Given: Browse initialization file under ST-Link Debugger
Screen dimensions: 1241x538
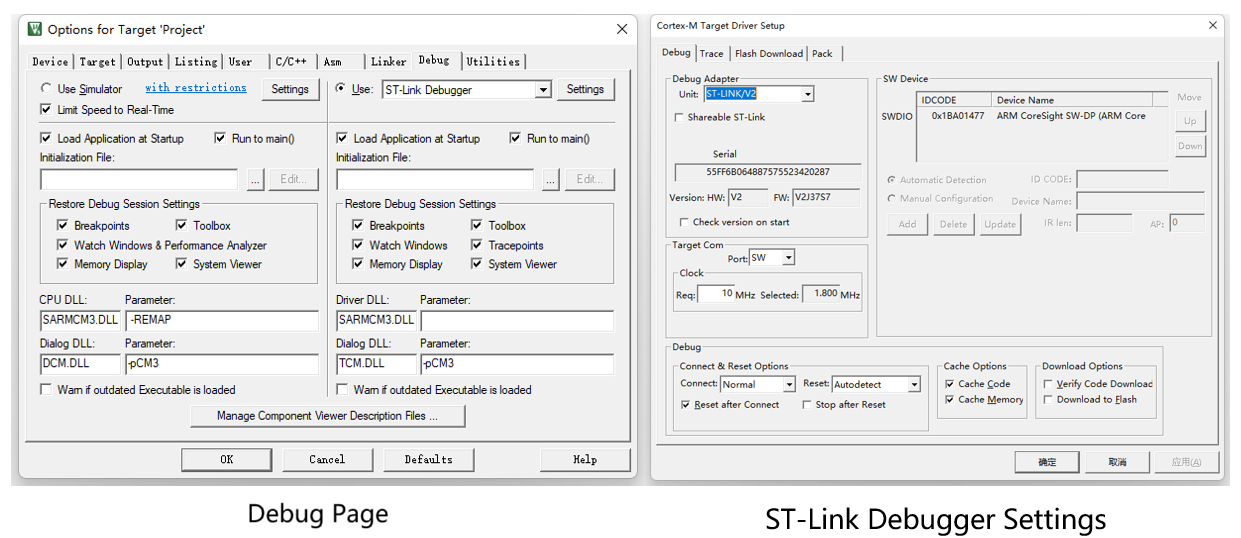Looking at the screenshot, I should [x=550, y=180].
